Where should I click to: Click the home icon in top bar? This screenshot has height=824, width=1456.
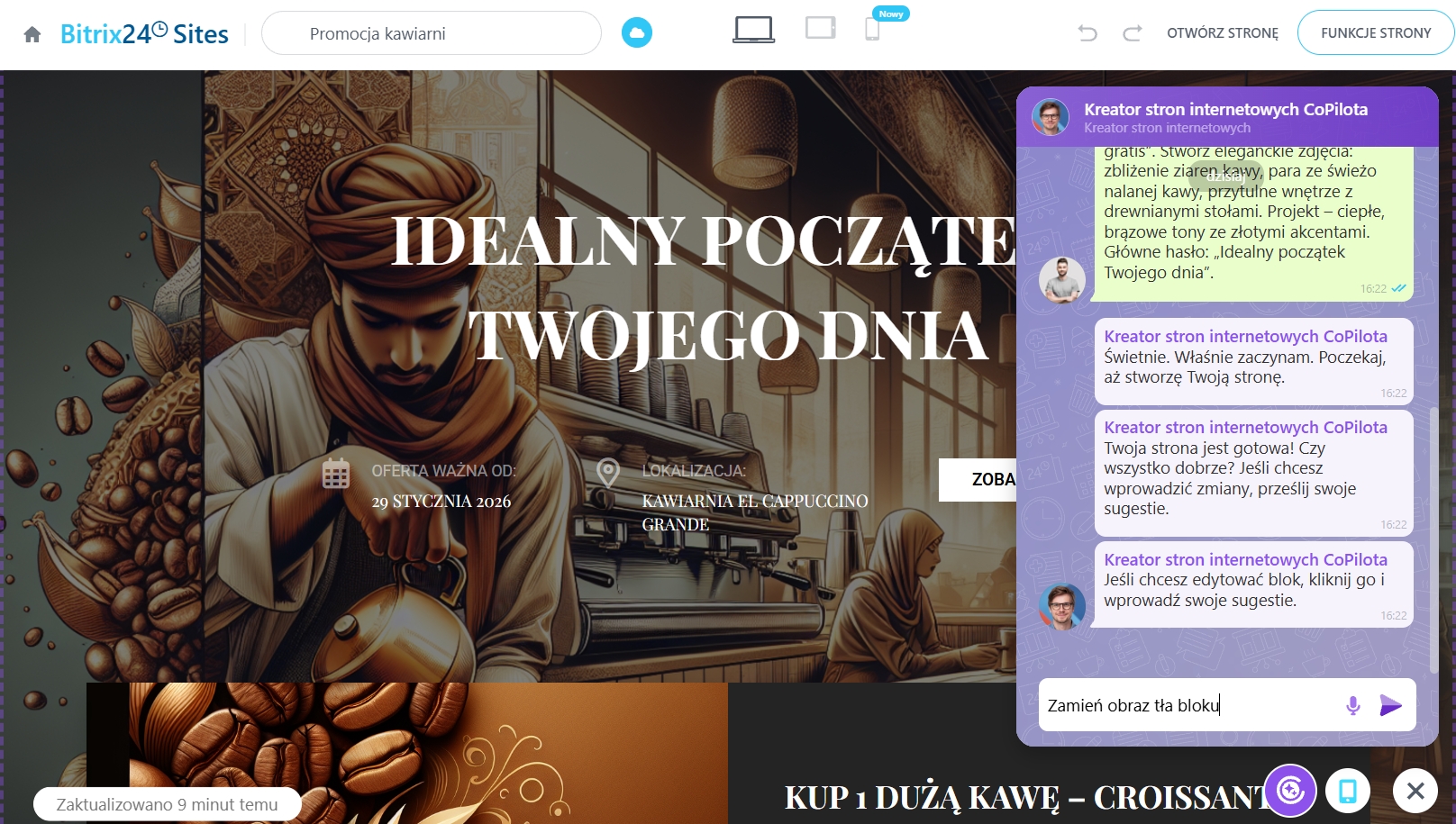32,34
